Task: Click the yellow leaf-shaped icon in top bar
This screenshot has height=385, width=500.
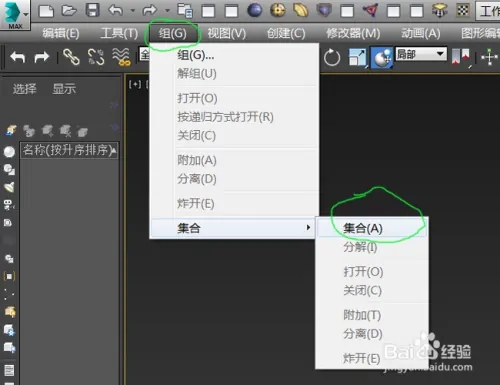Action: coord(301,11)
